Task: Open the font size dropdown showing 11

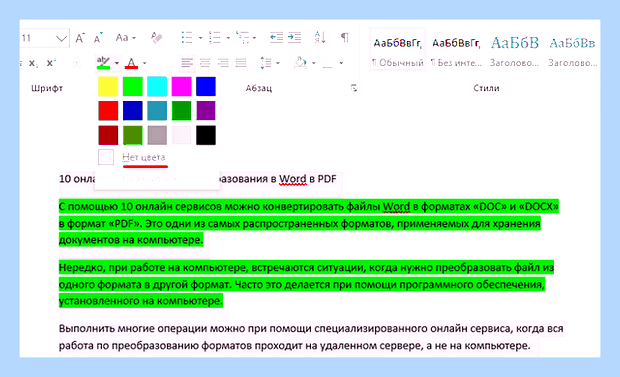Action: point(61,38)
